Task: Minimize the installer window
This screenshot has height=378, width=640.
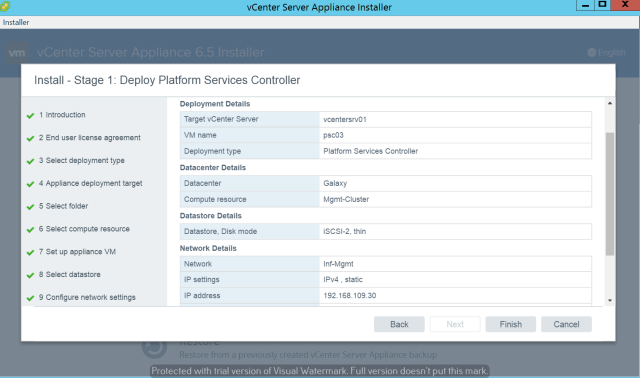Action: [585, 5]
